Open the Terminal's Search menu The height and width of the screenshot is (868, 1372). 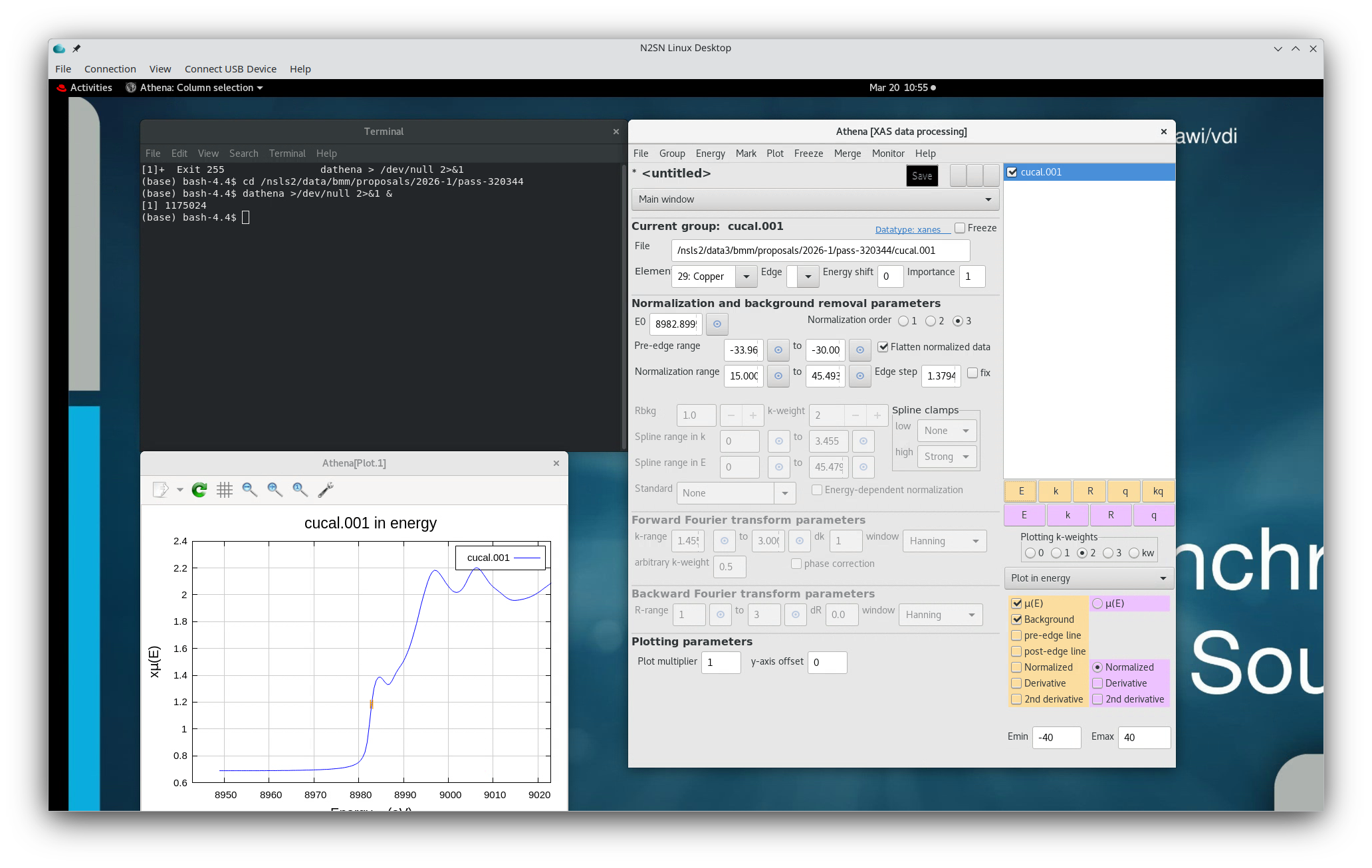(x=243, y=154)
